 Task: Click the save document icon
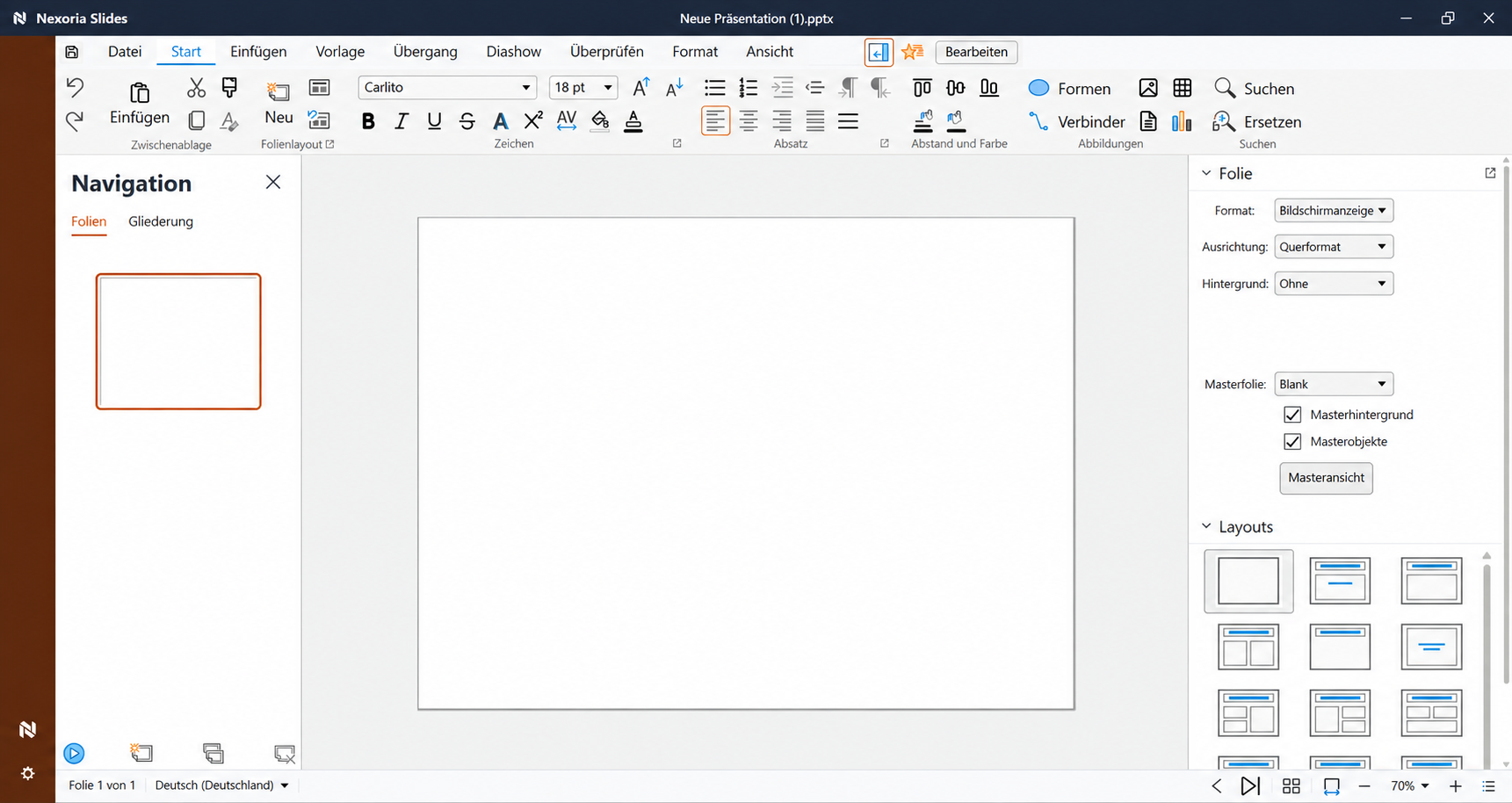(x=72, y=52)
